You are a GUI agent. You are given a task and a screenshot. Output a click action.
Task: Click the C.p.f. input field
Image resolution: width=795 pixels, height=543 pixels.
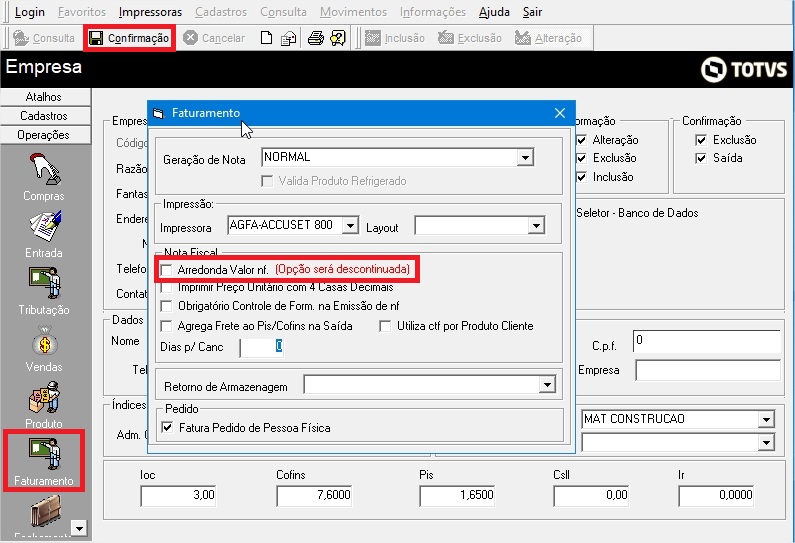click(706, 341)
